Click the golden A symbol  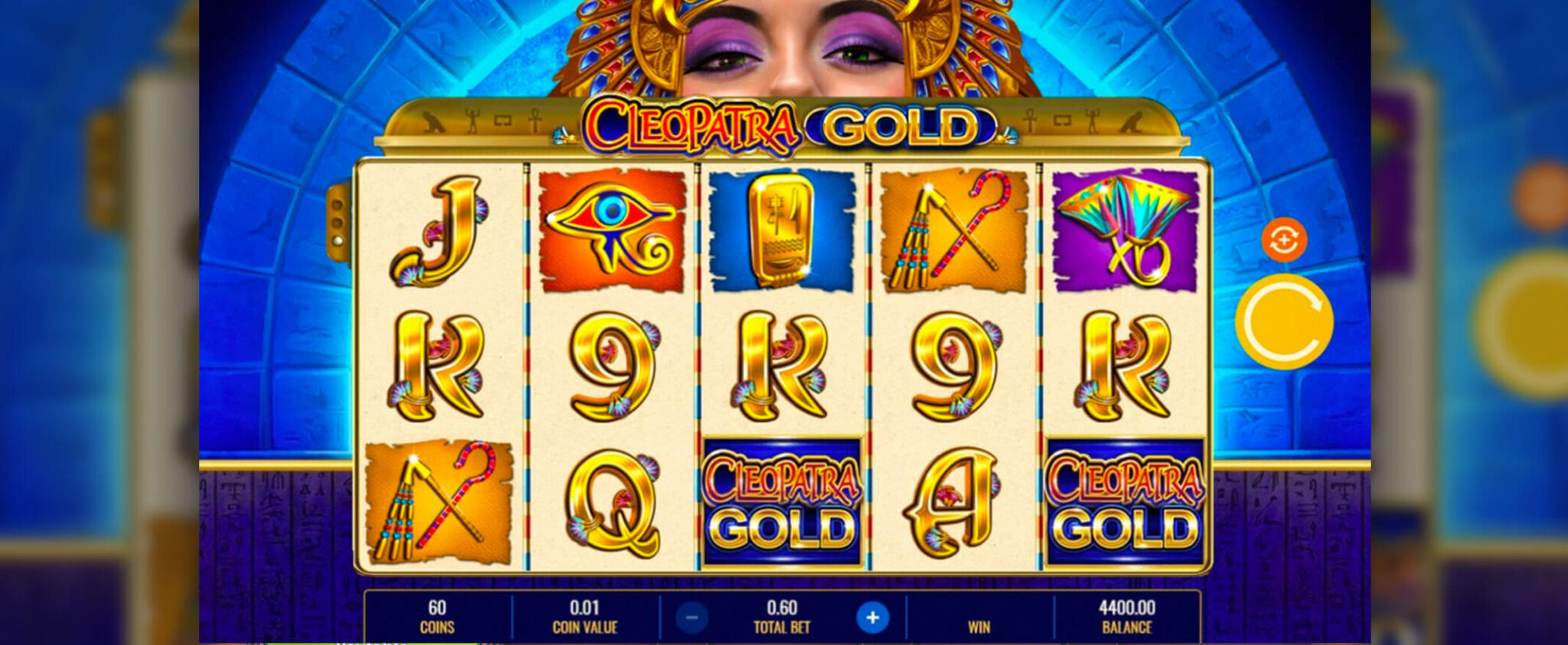coord(952,503)
